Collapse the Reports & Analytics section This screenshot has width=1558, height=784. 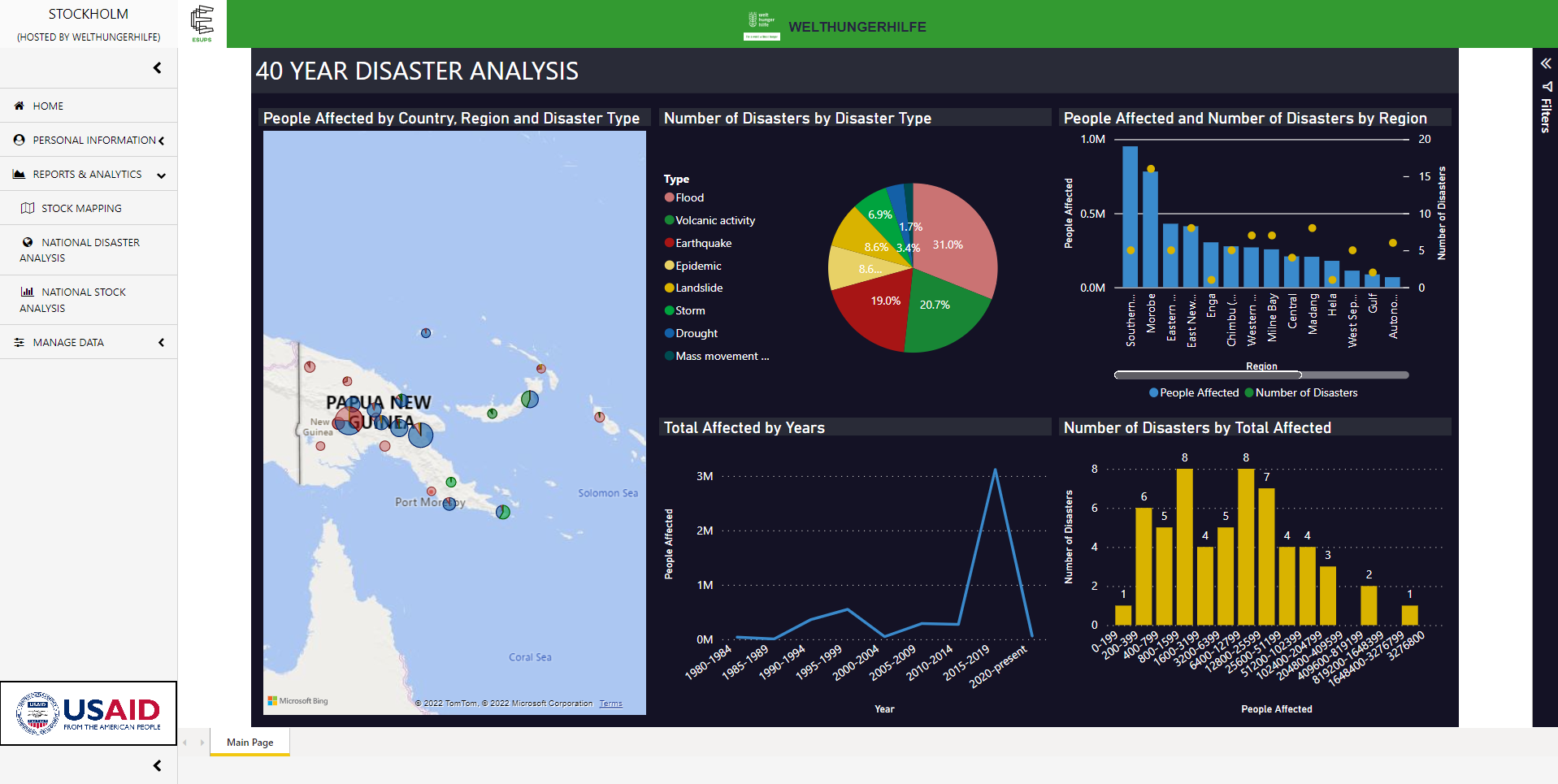pos(161,174)
